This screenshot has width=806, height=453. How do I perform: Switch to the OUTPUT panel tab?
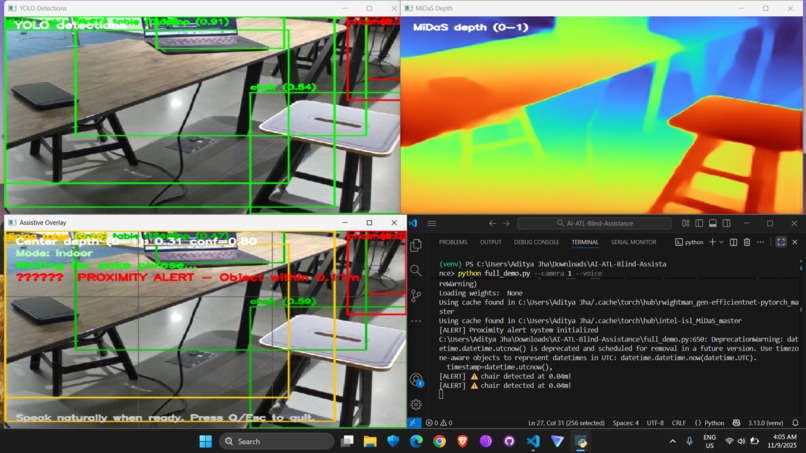coord(490,242)
